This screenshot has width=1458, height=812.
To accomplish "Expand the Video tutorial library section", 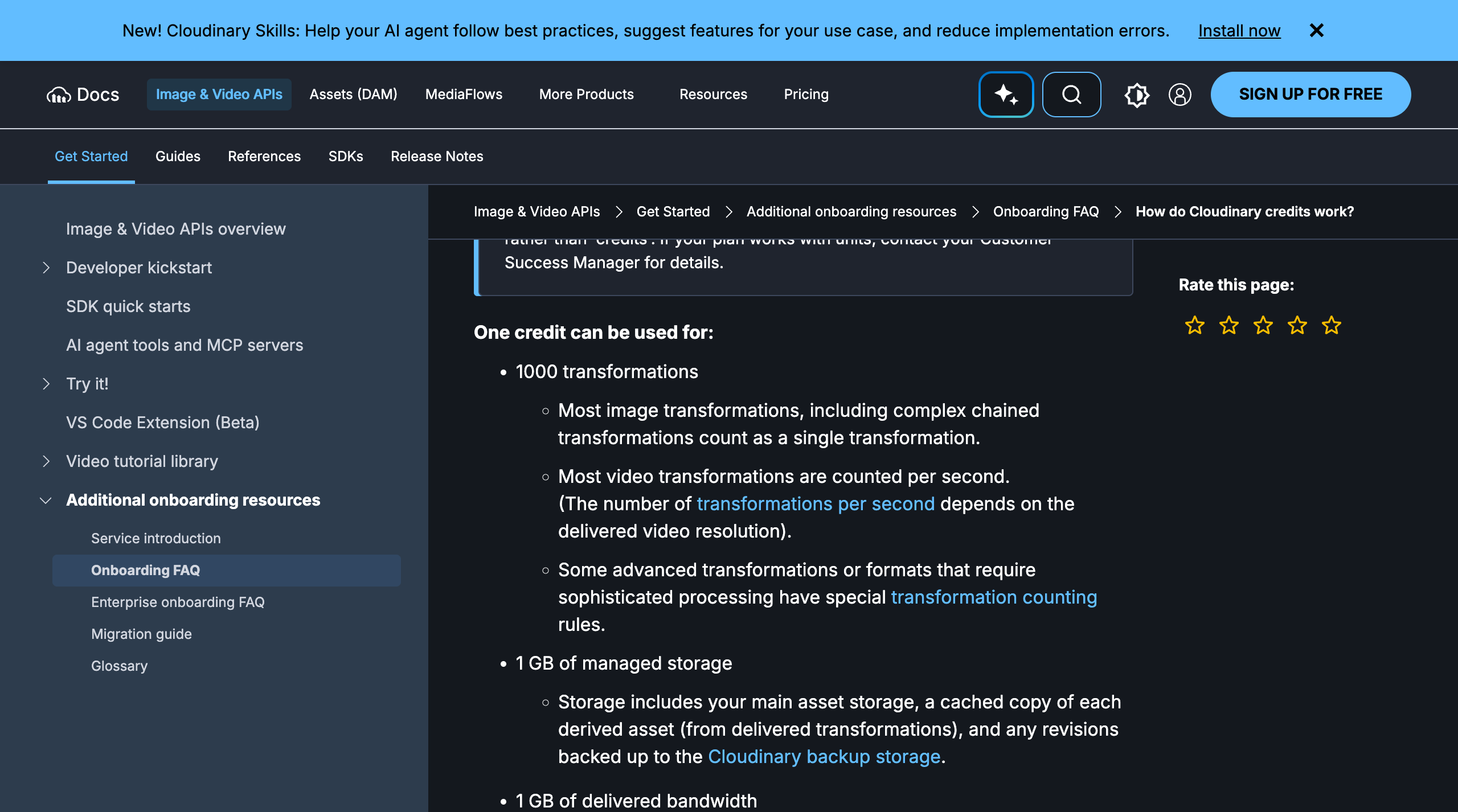I will pos(46,461).
